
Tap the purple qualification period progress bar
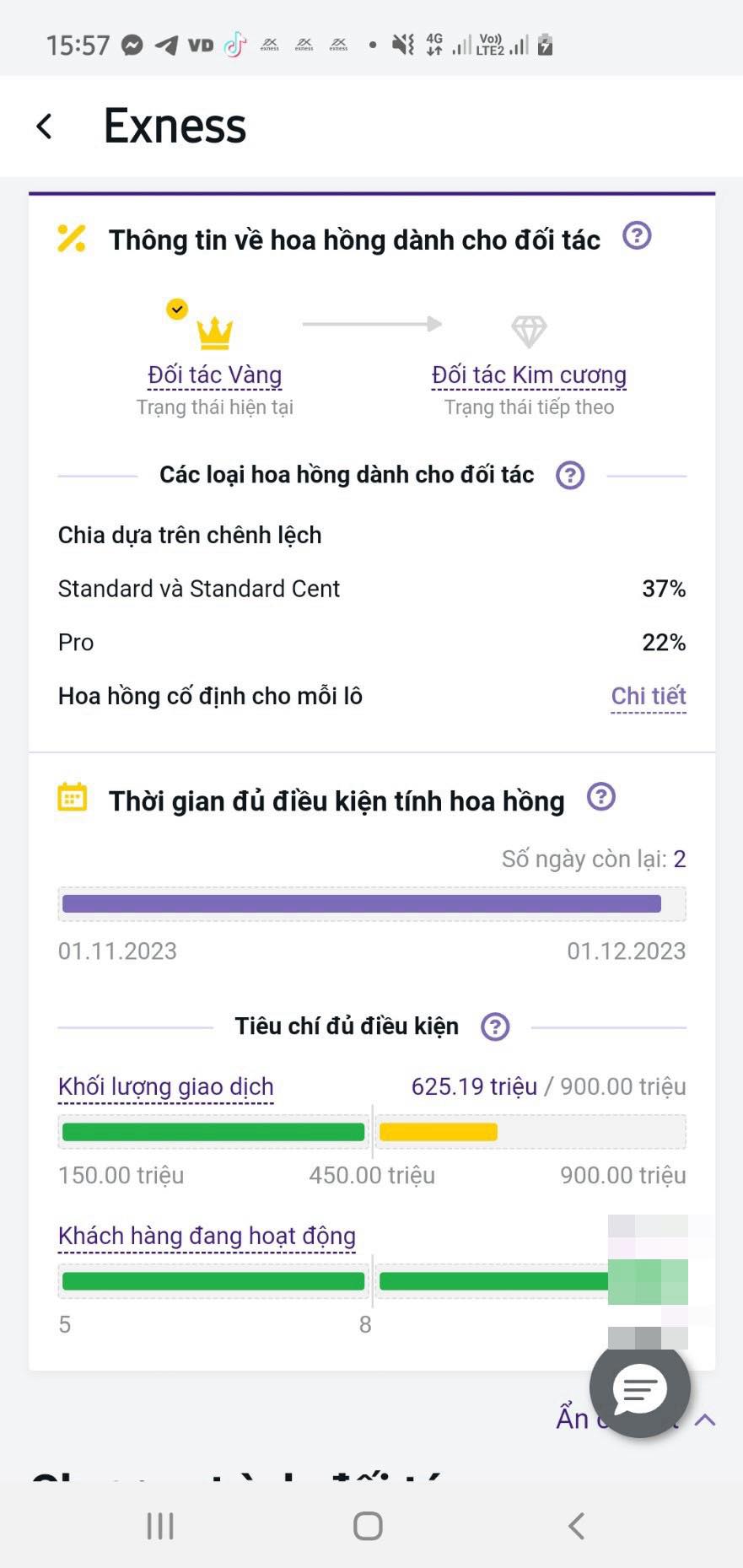tap(361, 904)
